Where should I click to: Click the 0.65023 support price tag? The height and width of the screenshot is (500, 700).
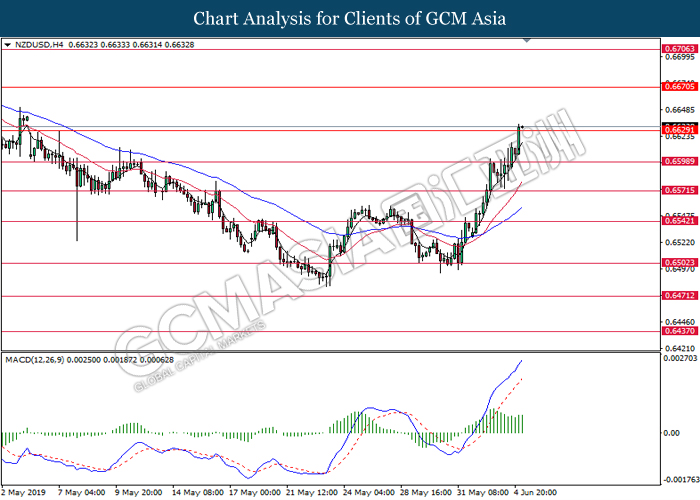677,264
